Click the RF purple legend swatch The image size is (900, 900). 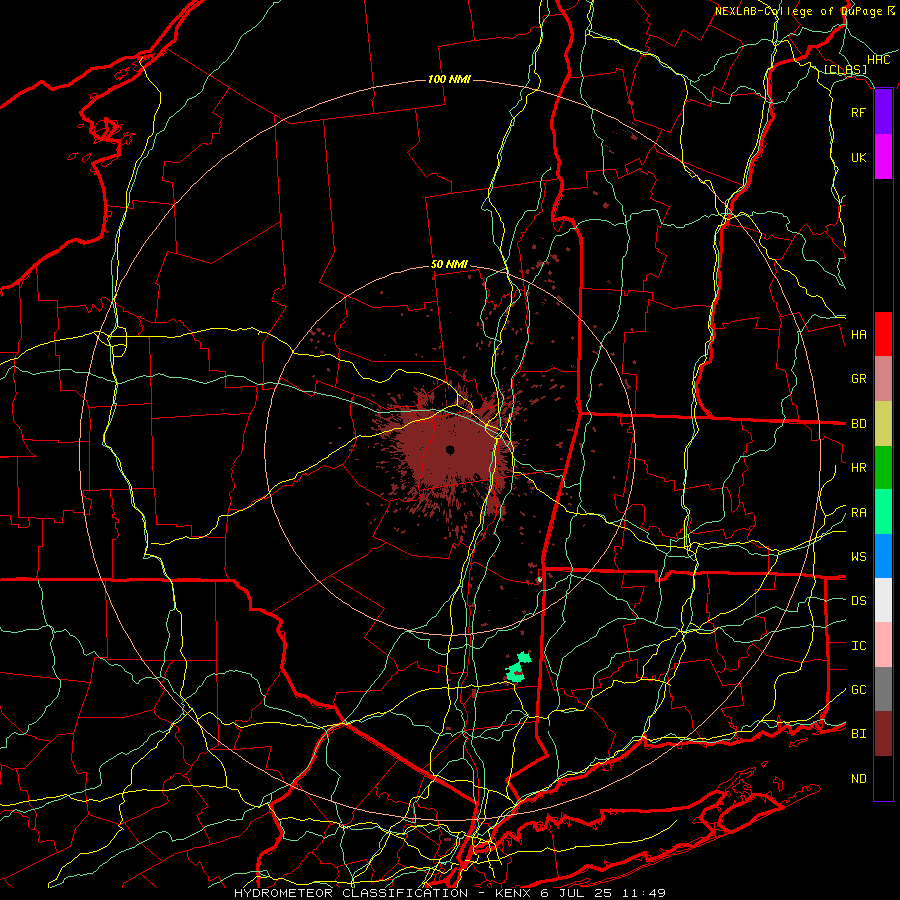[883, 112]
